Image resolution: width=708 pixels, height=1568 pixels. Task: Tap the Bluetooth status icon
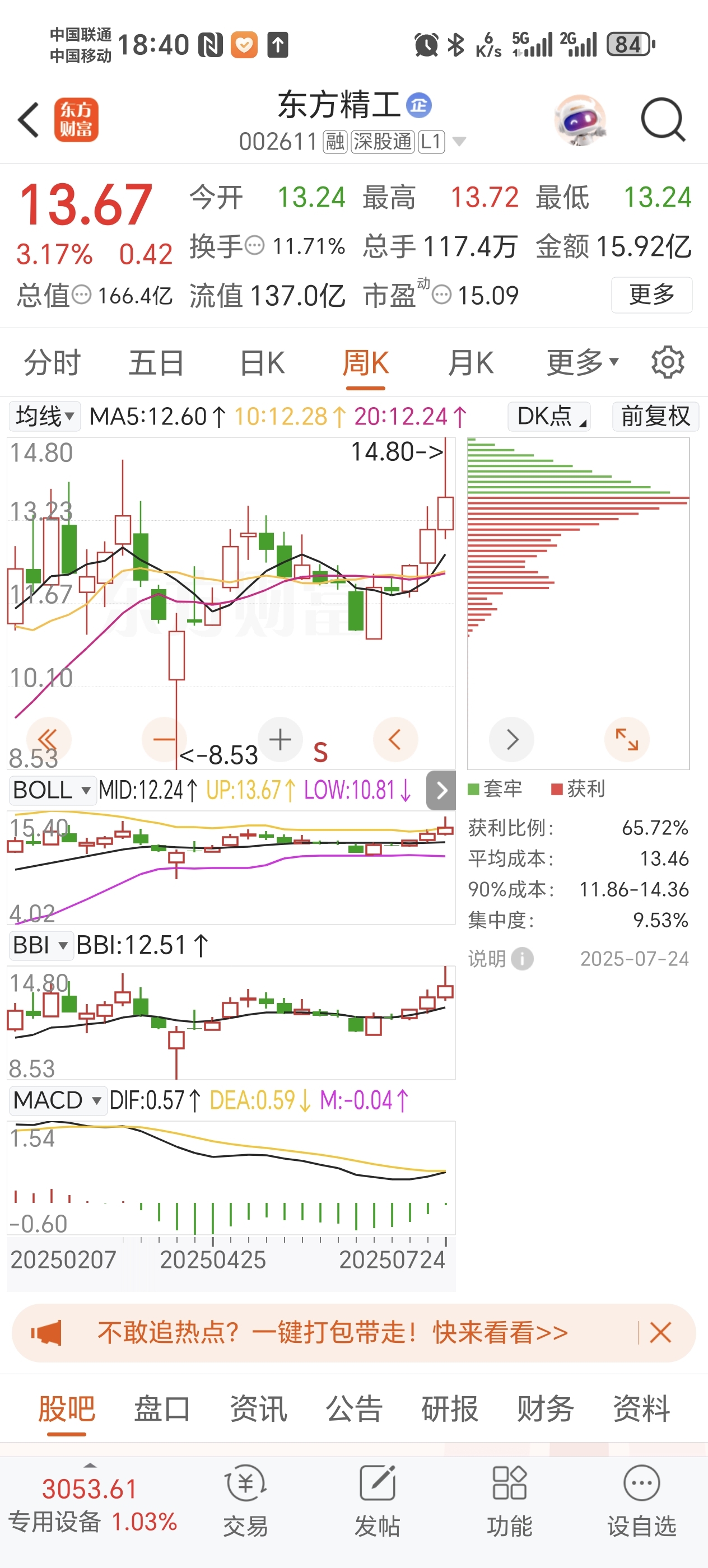coord(455,44)
